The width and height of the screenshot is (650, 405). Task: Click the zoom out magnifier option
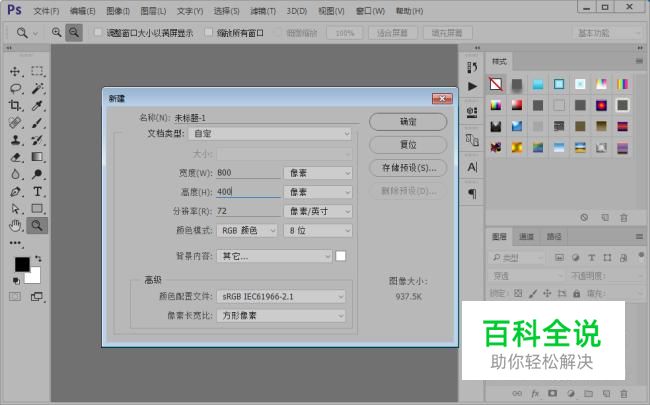(74, 32)
